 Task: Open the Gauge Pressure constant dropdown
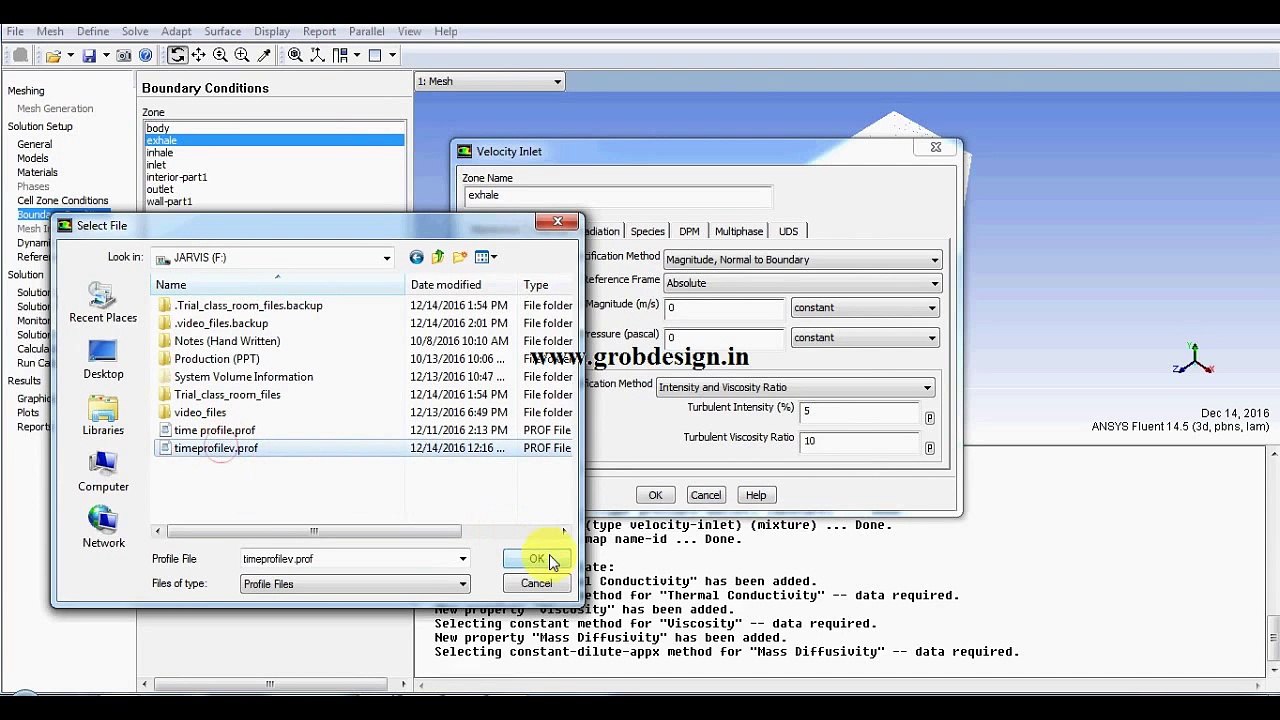865,338
